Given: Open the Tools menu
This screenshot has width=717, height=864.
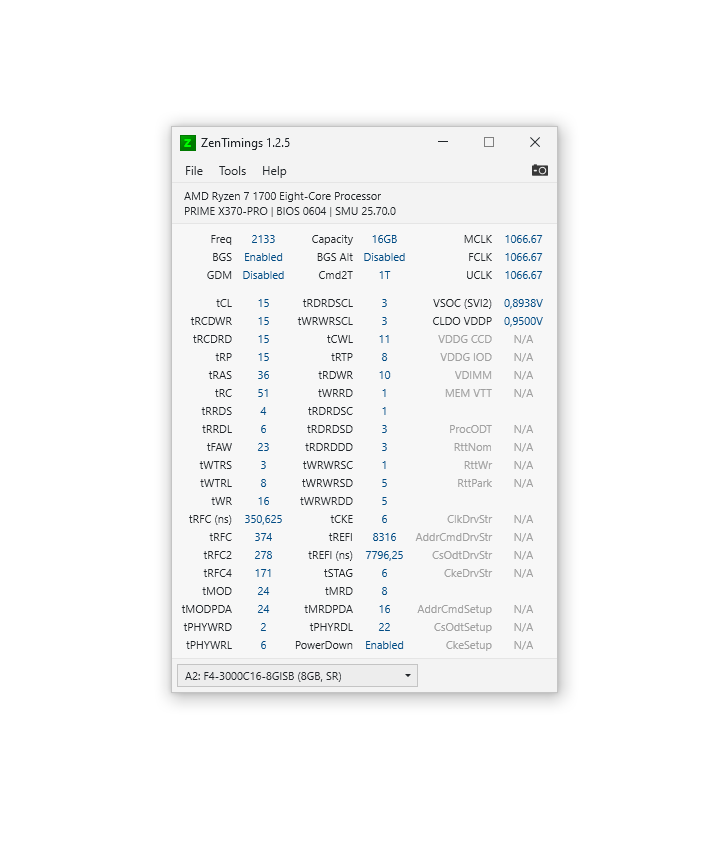Looking at the screenshot, I should tap(232, 171).
